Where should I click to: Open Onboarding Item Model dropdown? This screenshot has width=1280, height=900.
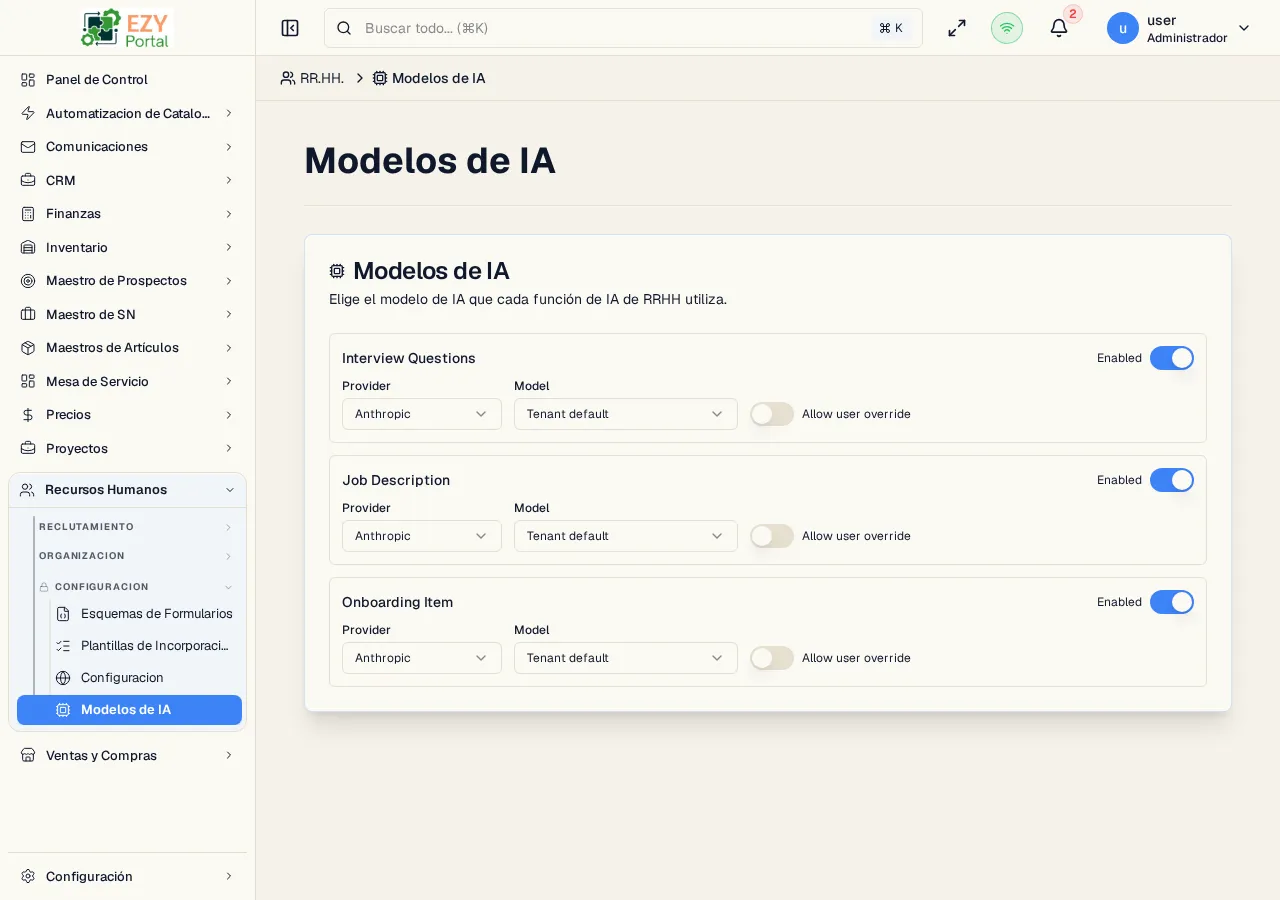[x=626, y=658]
